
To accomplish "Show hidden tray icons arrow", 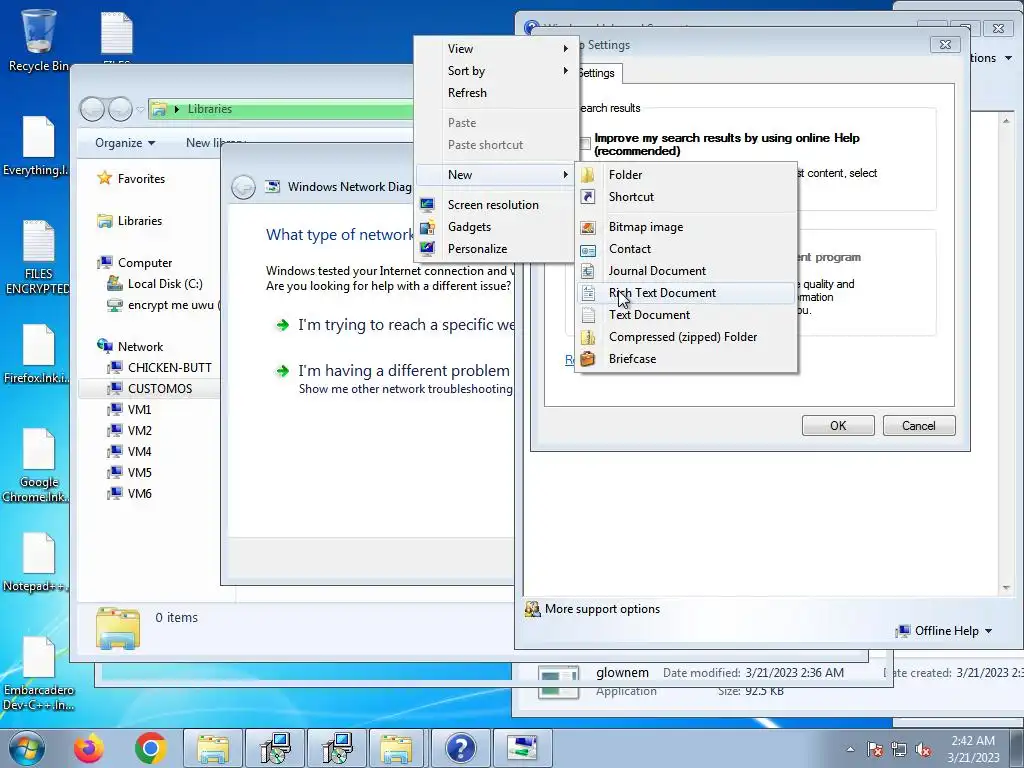I will point(850,749).
